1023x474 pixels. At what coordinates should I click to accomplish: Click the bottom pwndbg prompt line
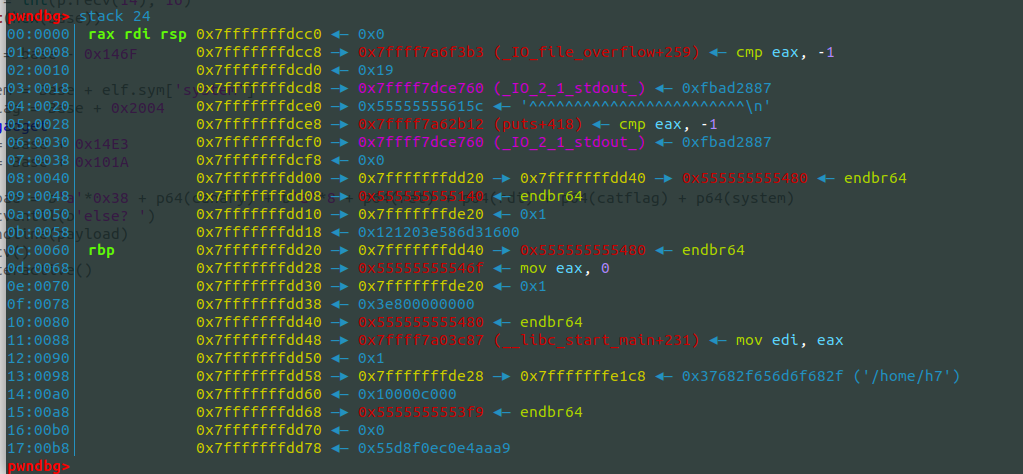[x=36, y=466]
